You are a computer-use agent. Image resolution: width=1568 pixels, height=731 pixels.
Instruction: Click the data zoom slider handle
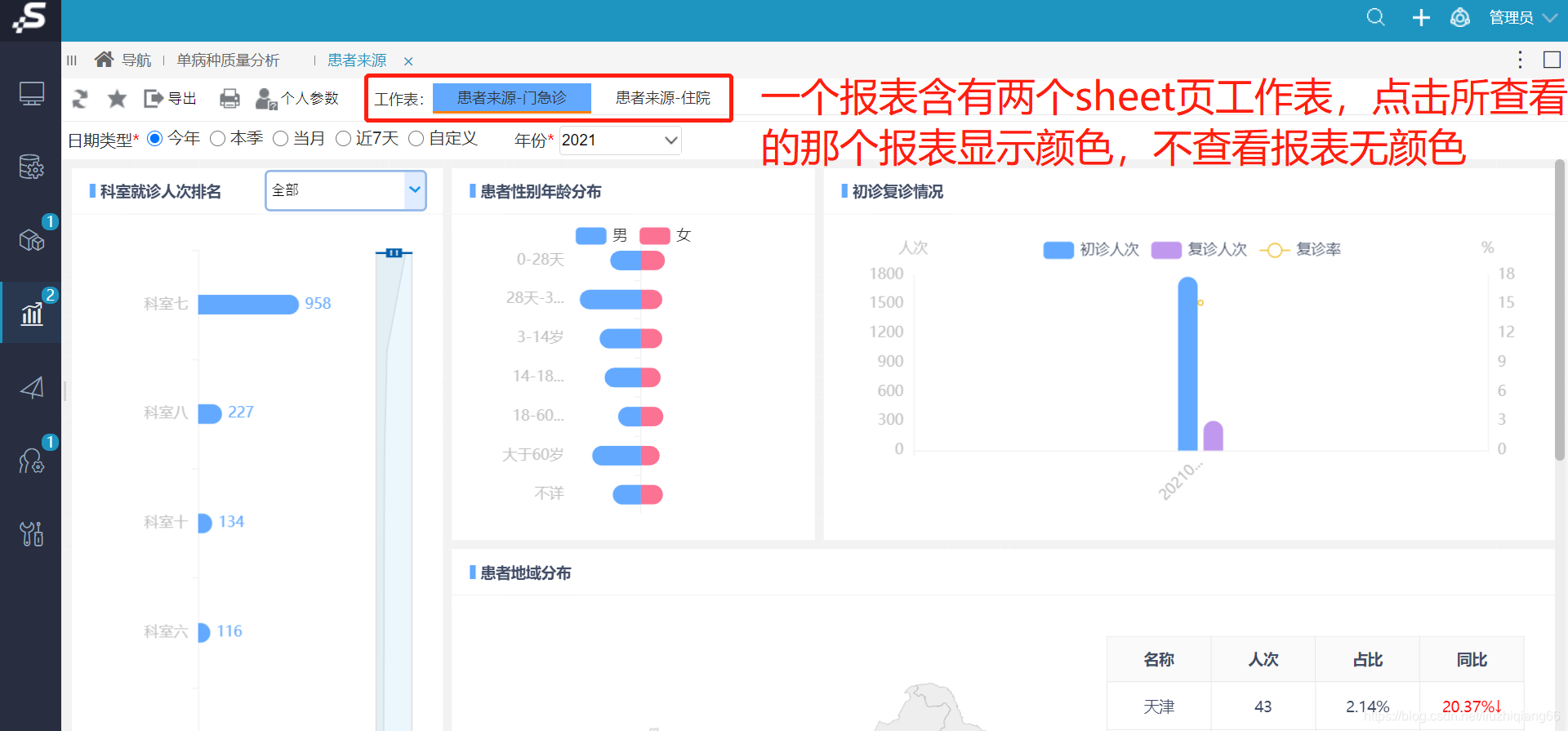tap(394, 253)
